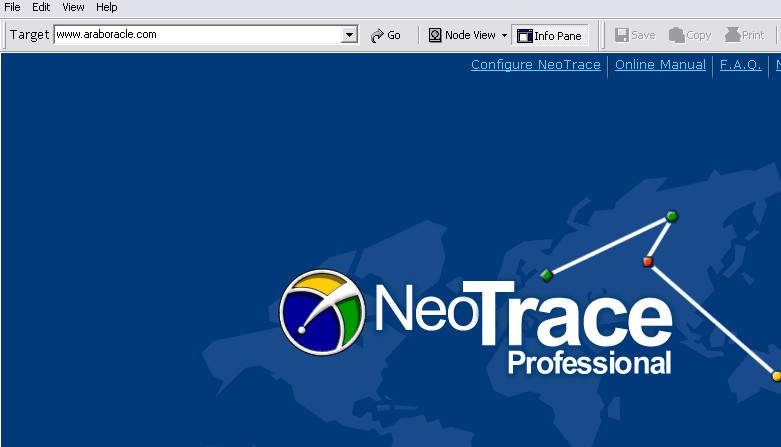The width and height of the screenshot is (781, 447).
Task: Click the green diamond node on map
Action: (546, 275)
